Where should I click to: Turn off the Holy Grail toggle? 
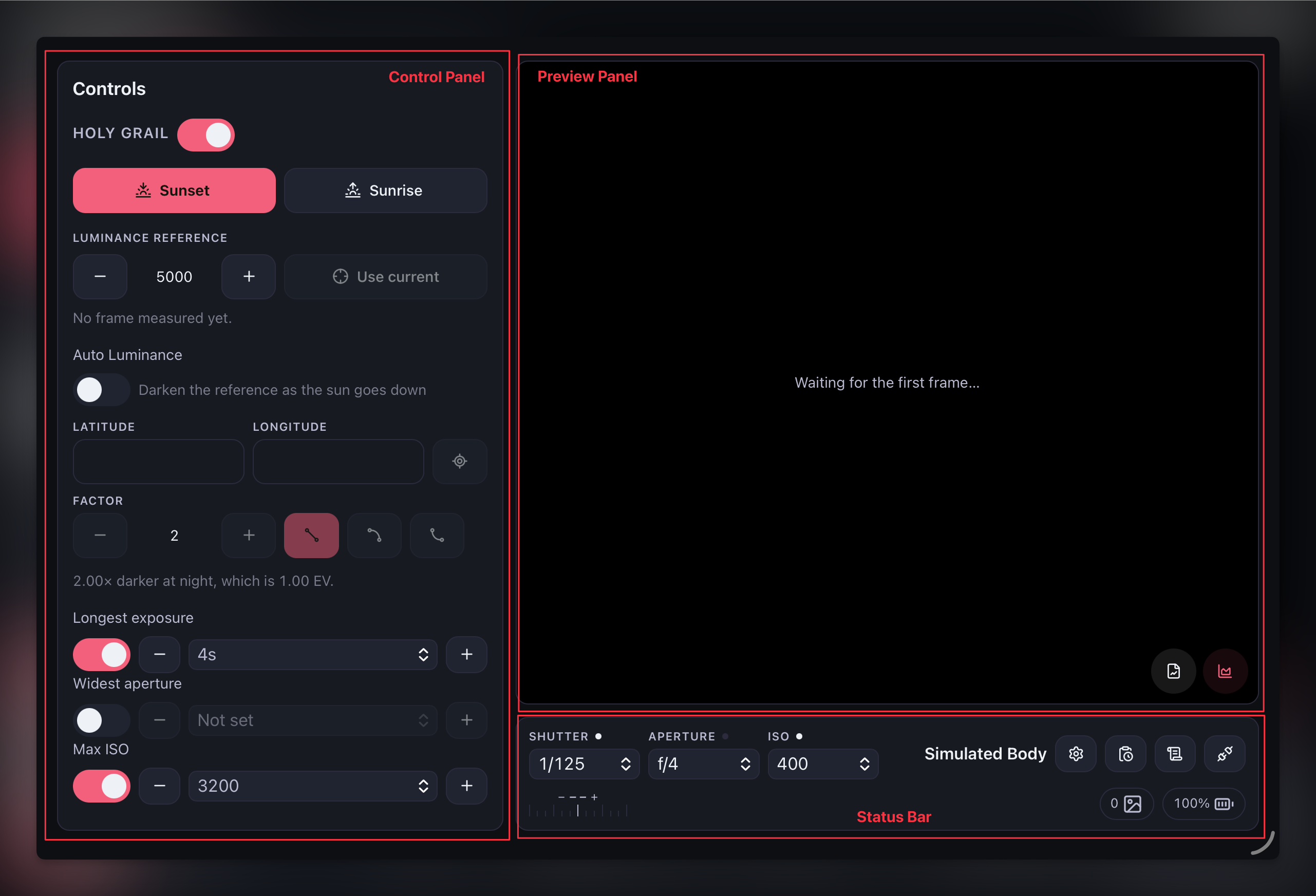pyautogui.click(x=206, y=135)
